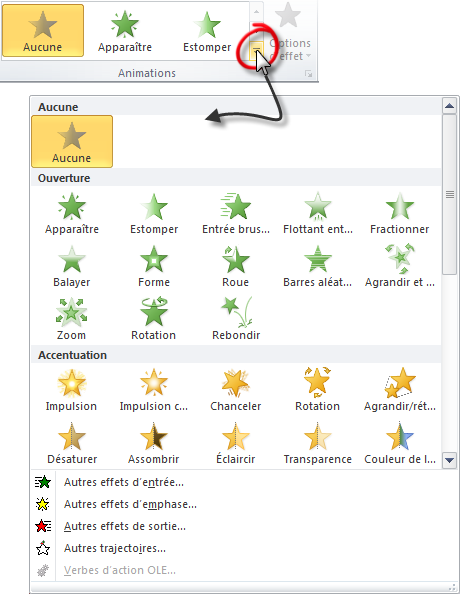Screen dimensions: 463x602
Task: Open the Animations group dialog launcher
Action: [308, 74]
